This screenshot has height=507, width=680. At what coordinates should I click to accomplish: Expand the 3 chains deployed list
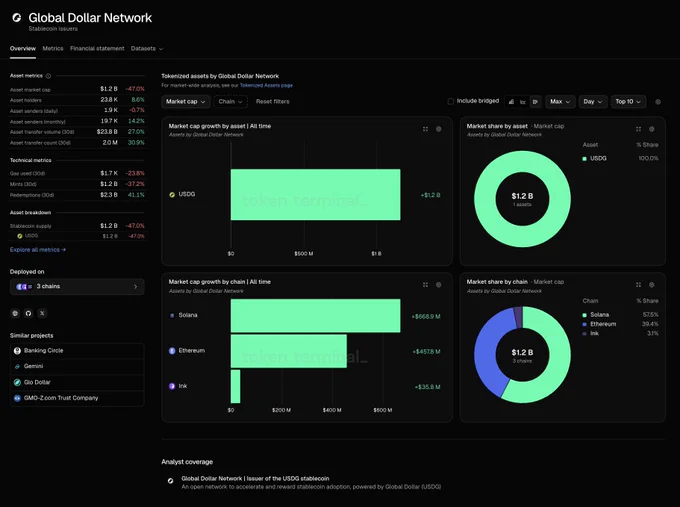point(77,287)
